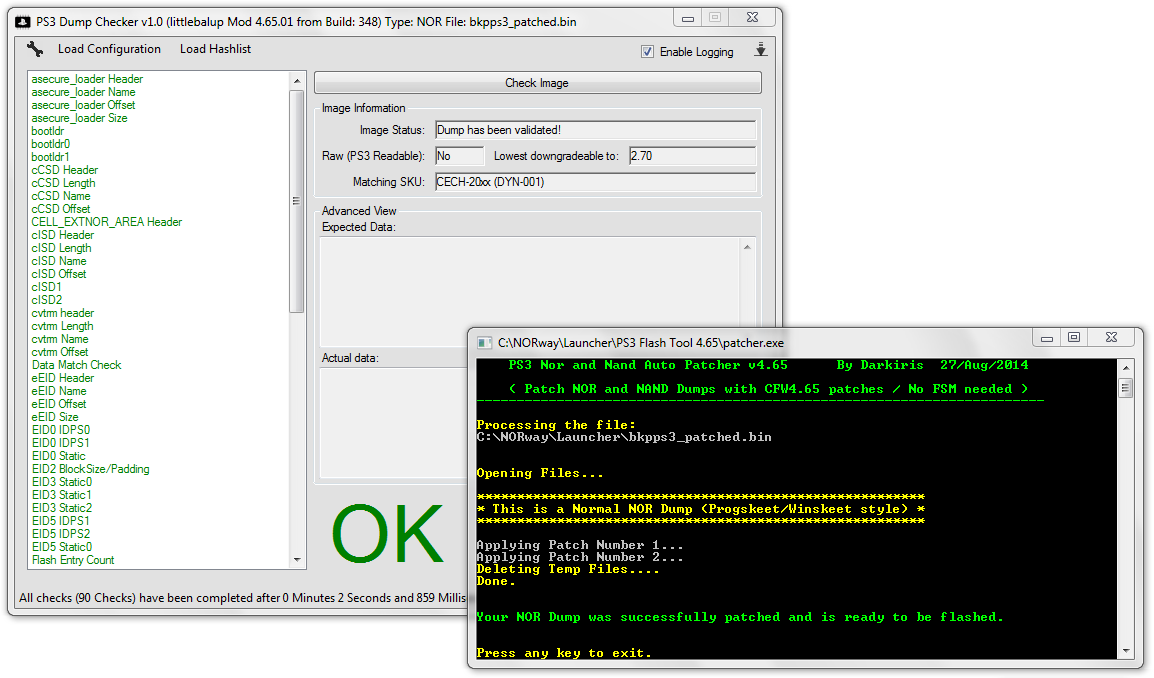
Task: Select the bootldr0 check in the list
Action: tap(51, 144)
